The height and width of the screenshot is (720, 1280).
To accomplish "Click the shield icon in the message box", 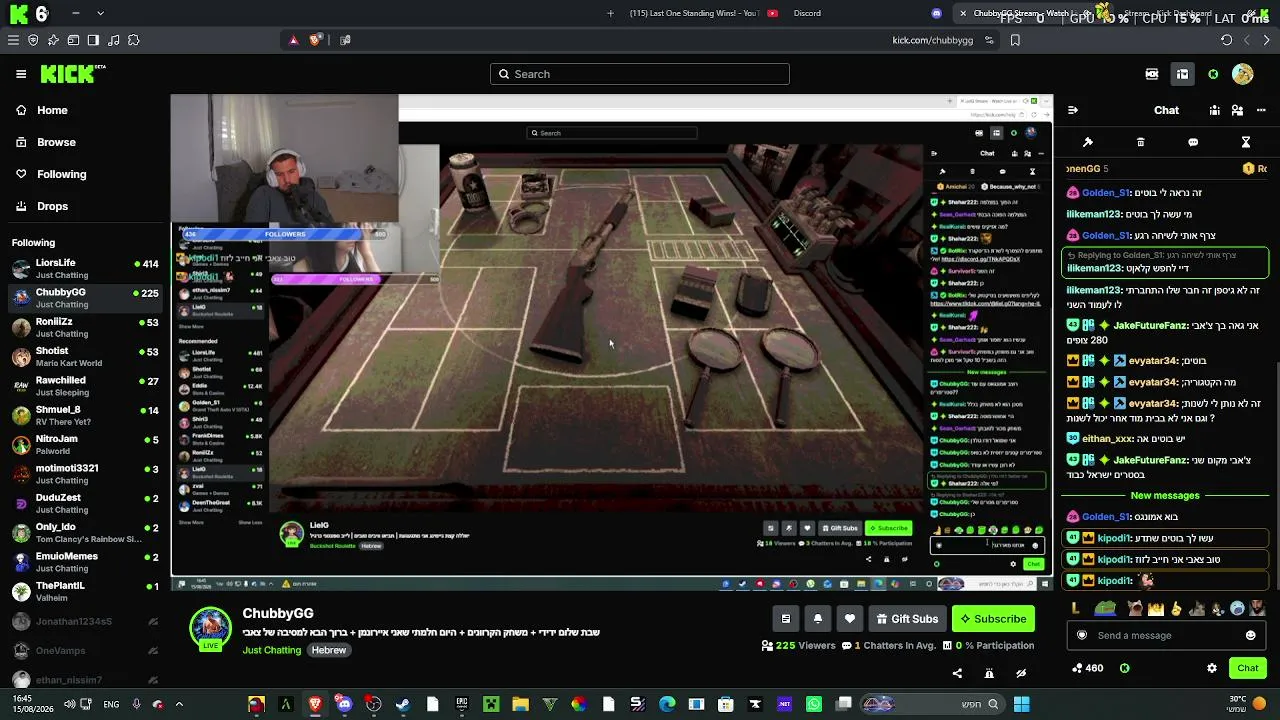I will (x=1081, y=635).
